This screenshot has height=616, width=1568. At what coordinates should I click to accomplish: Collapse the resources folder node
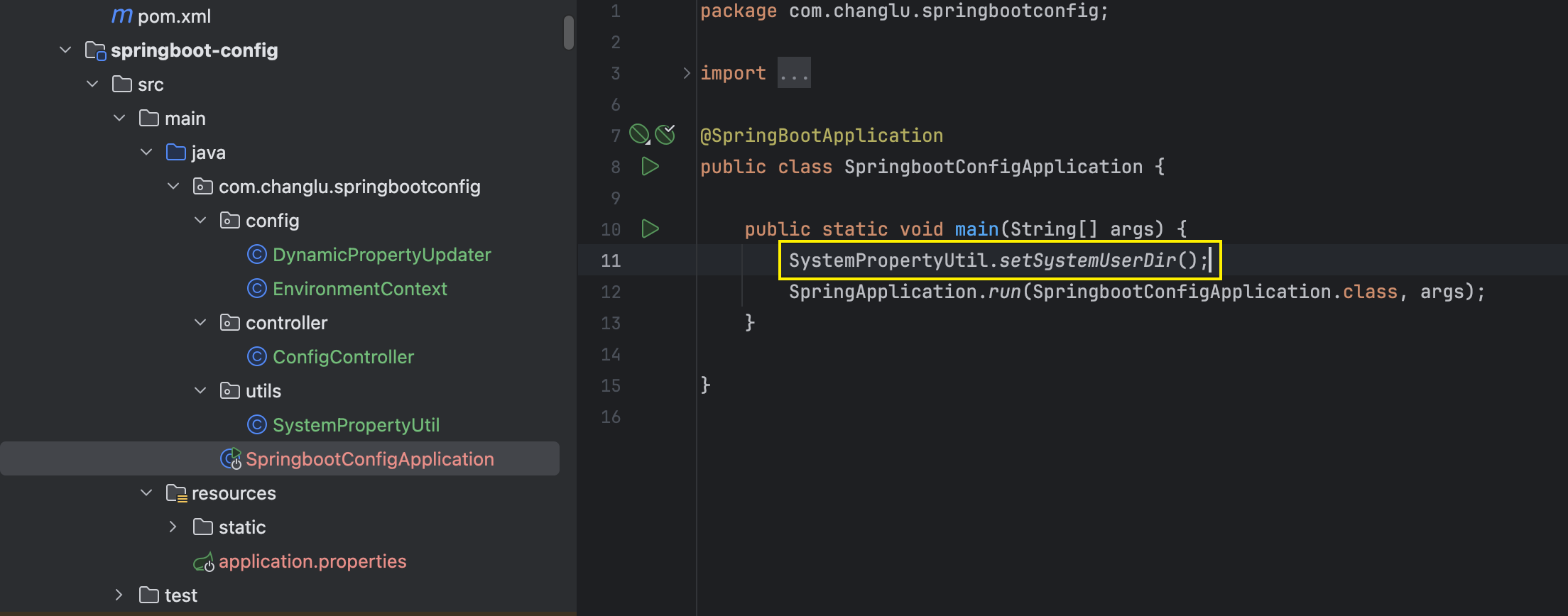146,493
